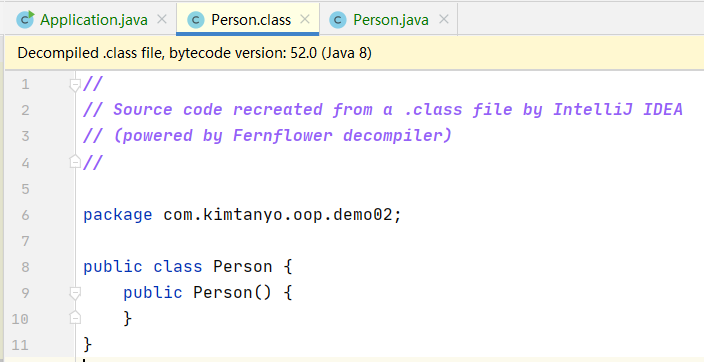Click the decompiled class file banner text
The height and width of the screenshot is (362, 704).
click(194, 53)
